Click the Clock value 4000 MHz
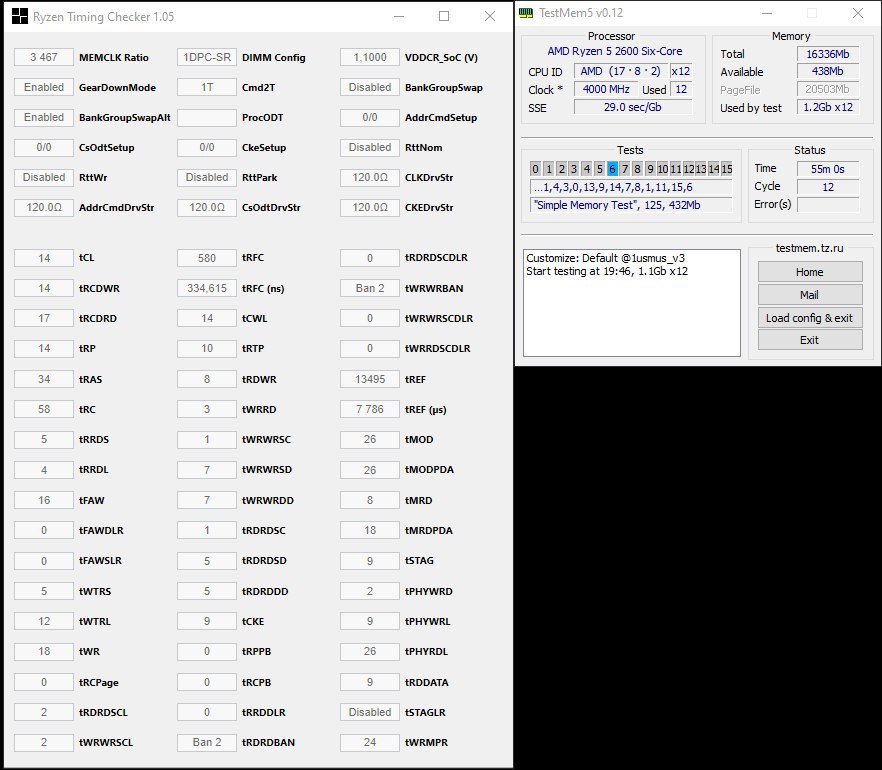Viewport: 882px width, 770px height. [x=606, y=89]
